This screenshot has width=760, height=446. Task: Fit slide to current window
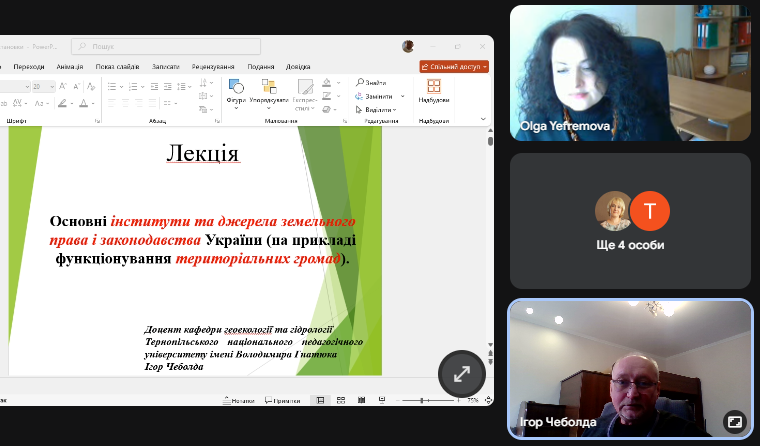pyautogui.click(x=488, y=400)
